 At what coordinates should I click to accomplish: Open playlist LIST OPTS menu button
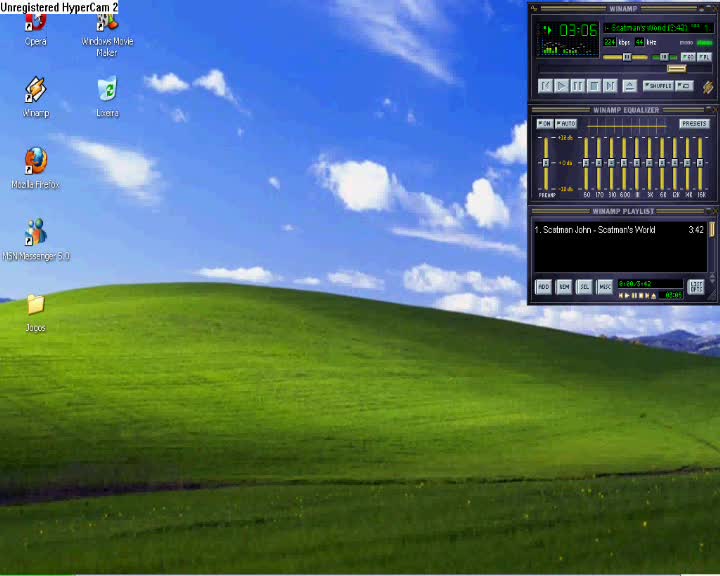[x=696, y=287]
